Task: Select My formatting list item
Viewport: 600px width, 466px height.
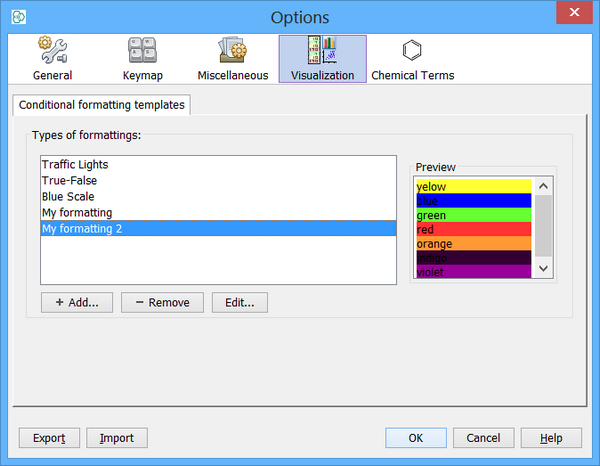Action: tap(77, 213)
